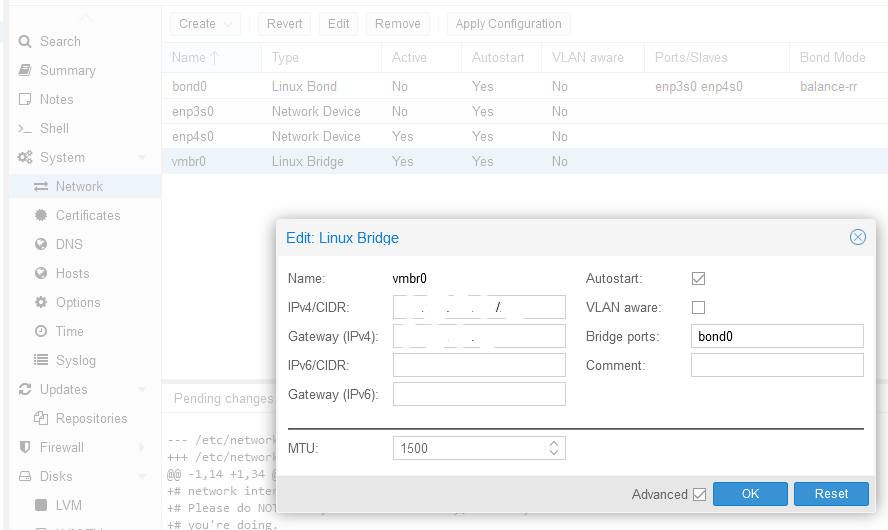The image size is (888, 530).
Task: Click the enp3s0 enp4s0 ports cell
Action: tap(699, 87)
